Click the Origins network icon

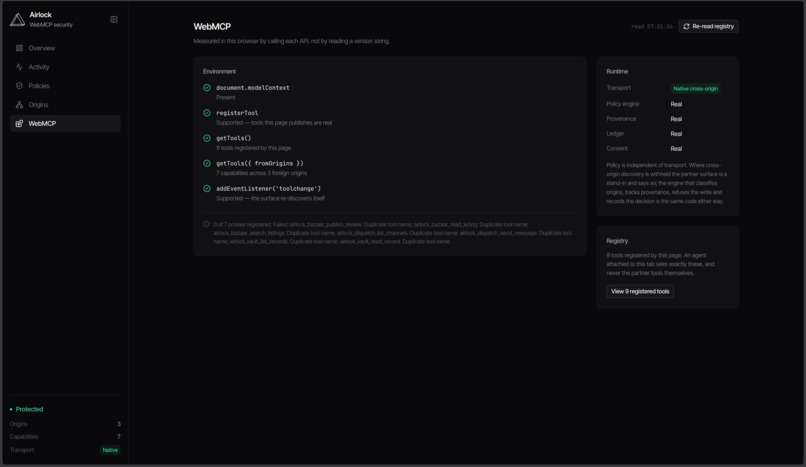point(19,105)
